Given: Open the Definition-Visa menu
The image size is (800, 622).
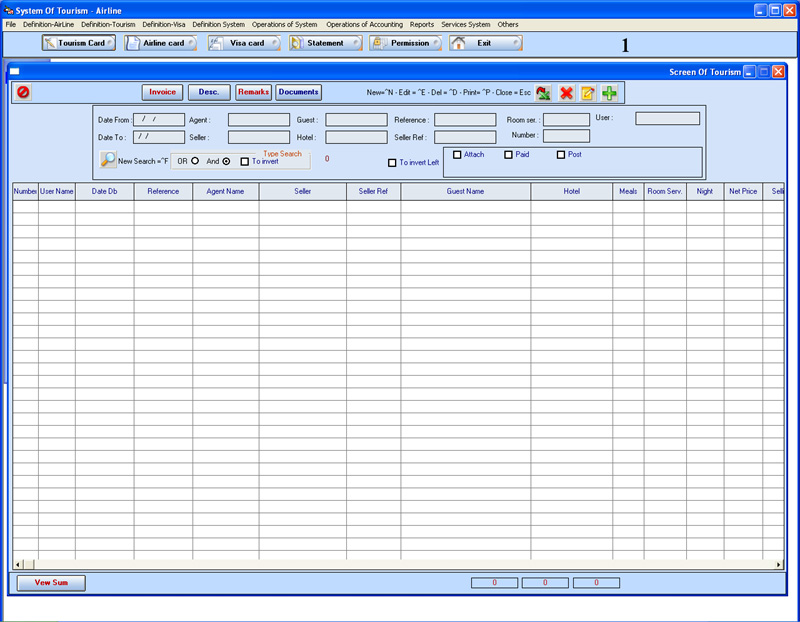Looking at the screenshot, I should point(164,24).
